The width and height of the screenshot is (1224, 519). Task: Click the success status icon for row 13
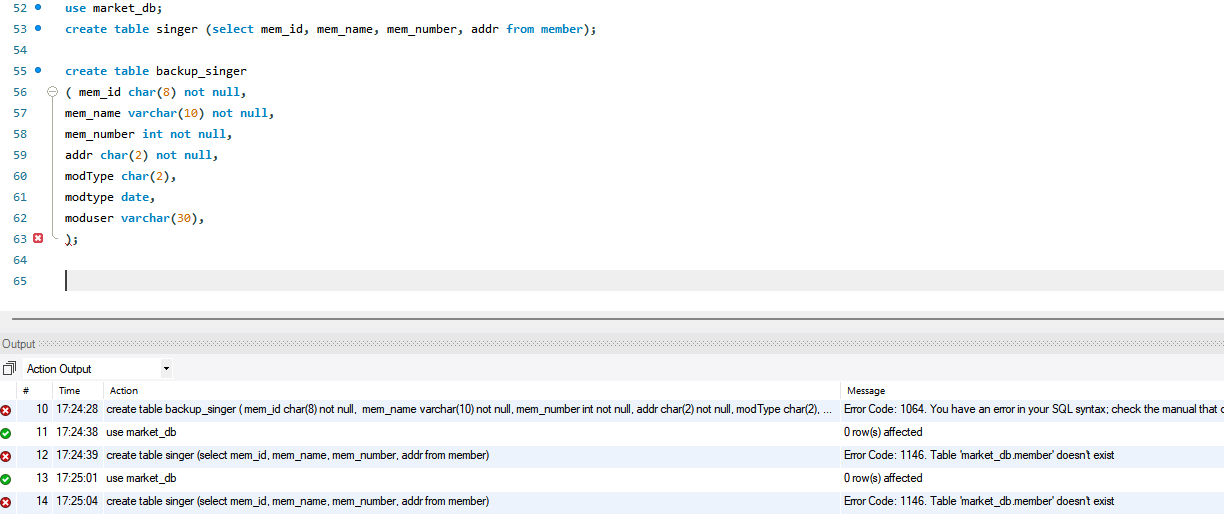[6, 479]
